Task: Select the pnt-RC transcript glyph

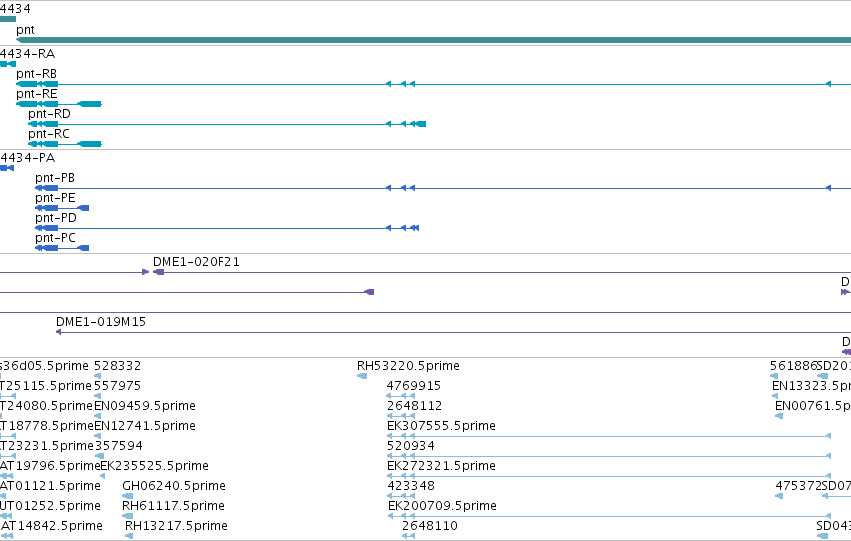Action: 65,144
